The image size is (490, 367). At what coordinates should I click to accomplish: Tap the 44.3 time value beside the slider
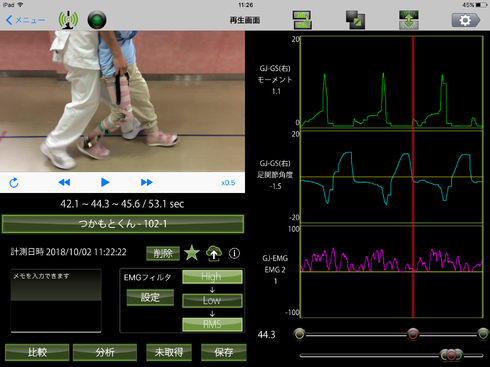(266, 335)
